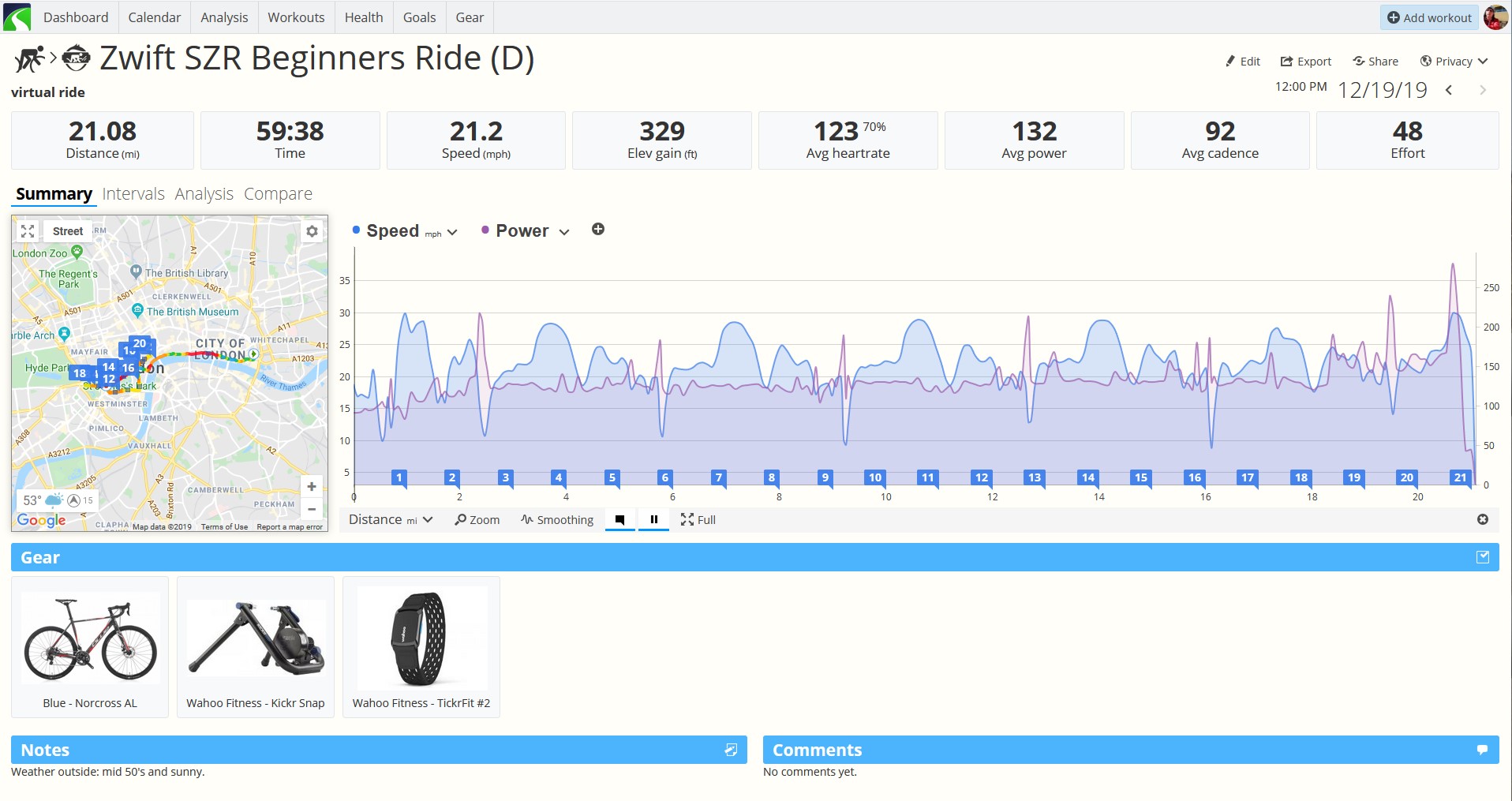Open chart options circle icon at right
This screenshot has height=801, width=1512.
click(1483, 519)
